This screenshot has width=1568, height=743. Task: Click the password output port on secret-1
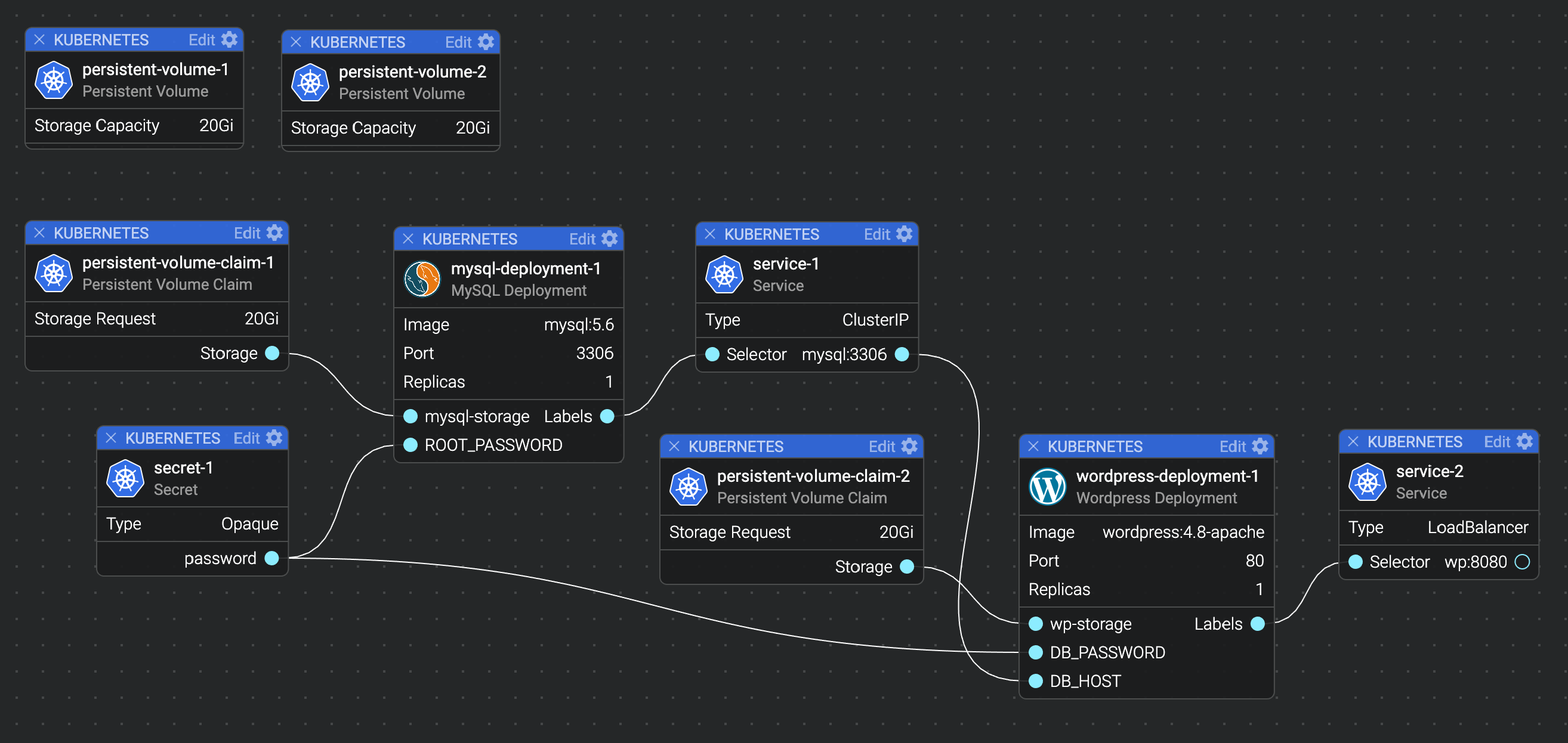(272, 558)
